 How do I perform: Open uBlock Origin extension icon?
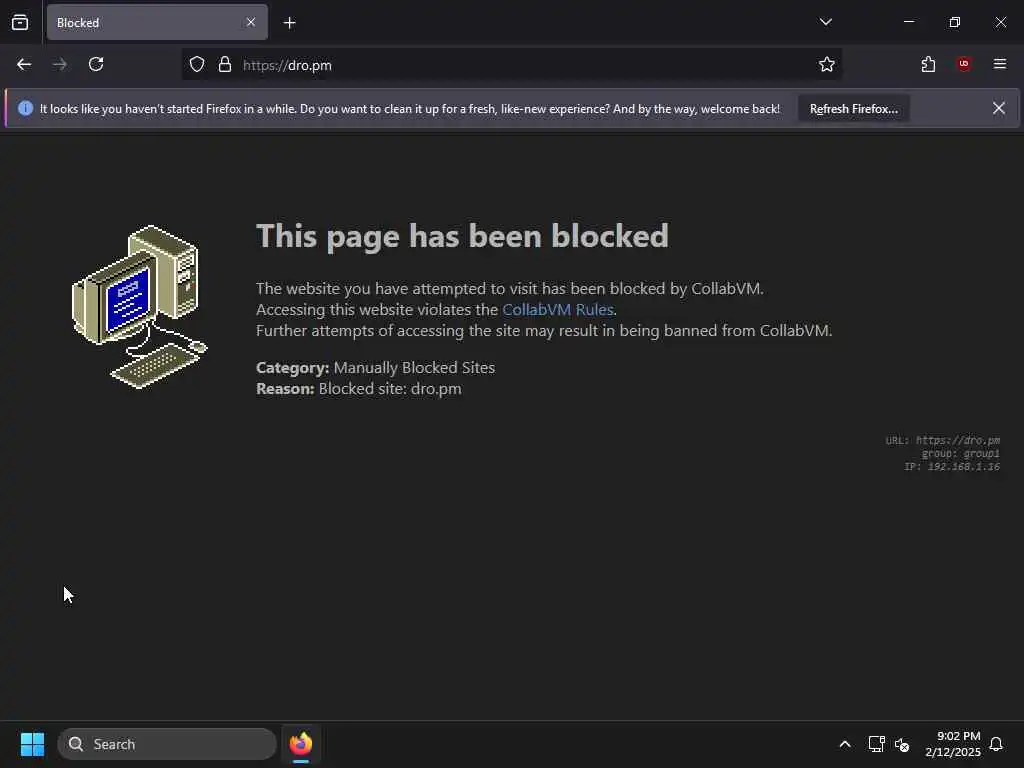pyautogui.click(x=964, y=64)
